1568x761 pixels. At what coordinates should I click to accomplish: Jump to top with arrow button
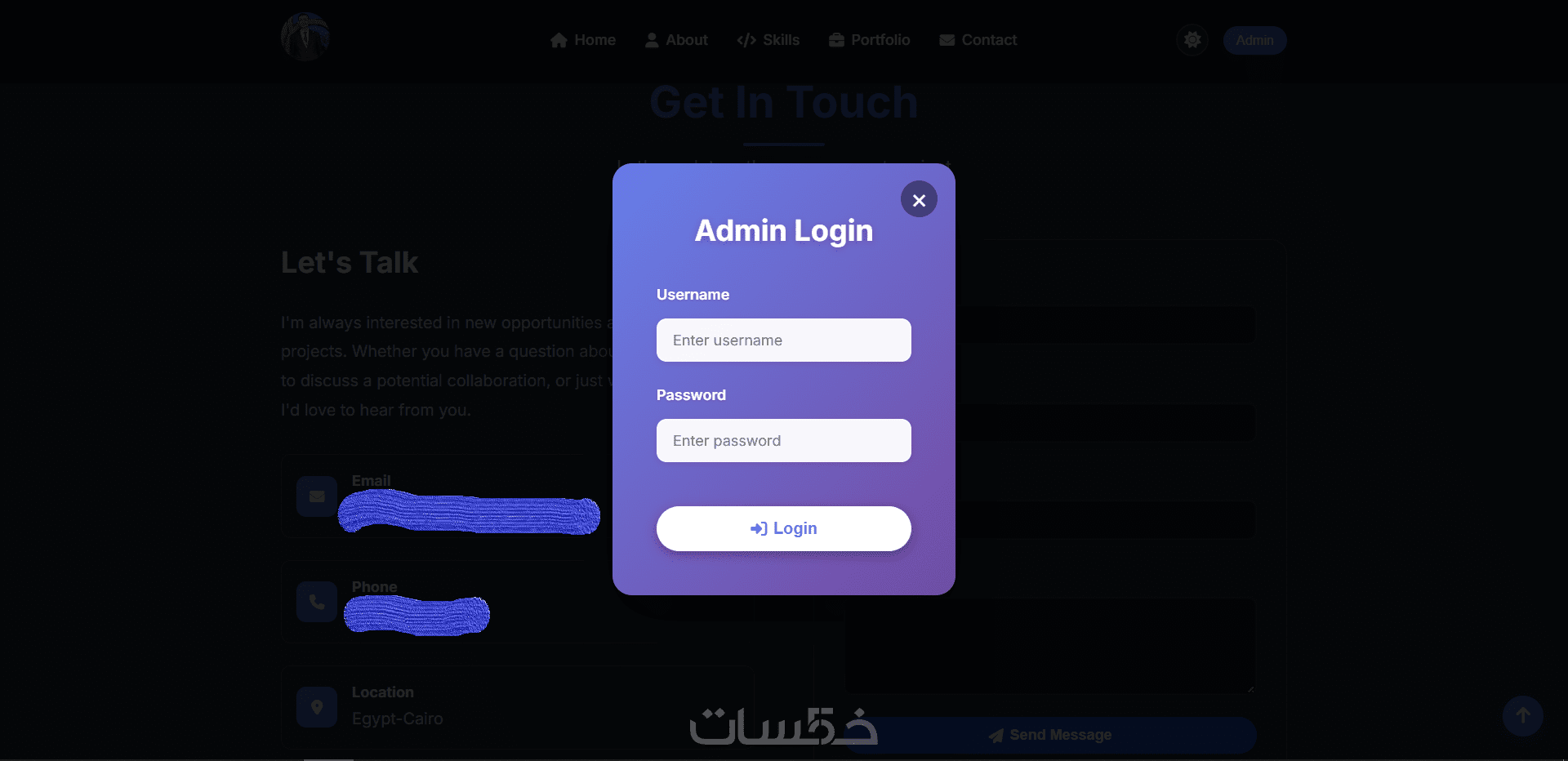1523,716
